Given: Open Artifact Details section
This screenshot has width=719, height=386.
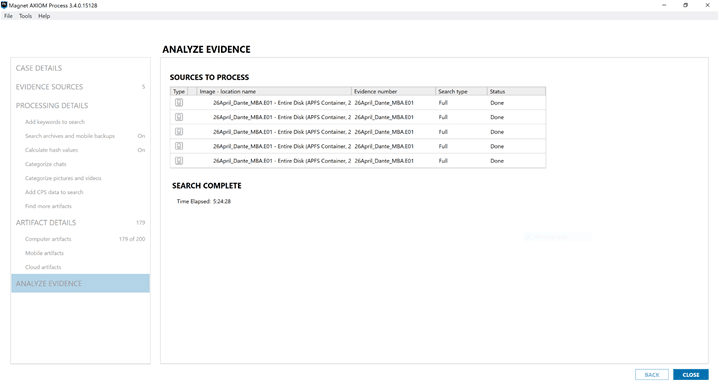Looking at the screenshot, I should (46, 222).
